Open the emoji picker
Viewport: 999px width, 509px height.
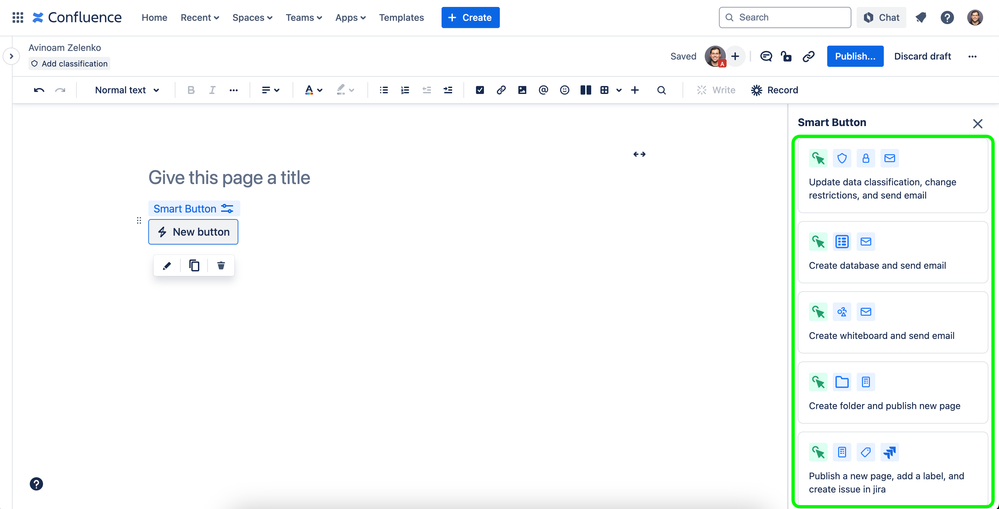click(564, 90)
